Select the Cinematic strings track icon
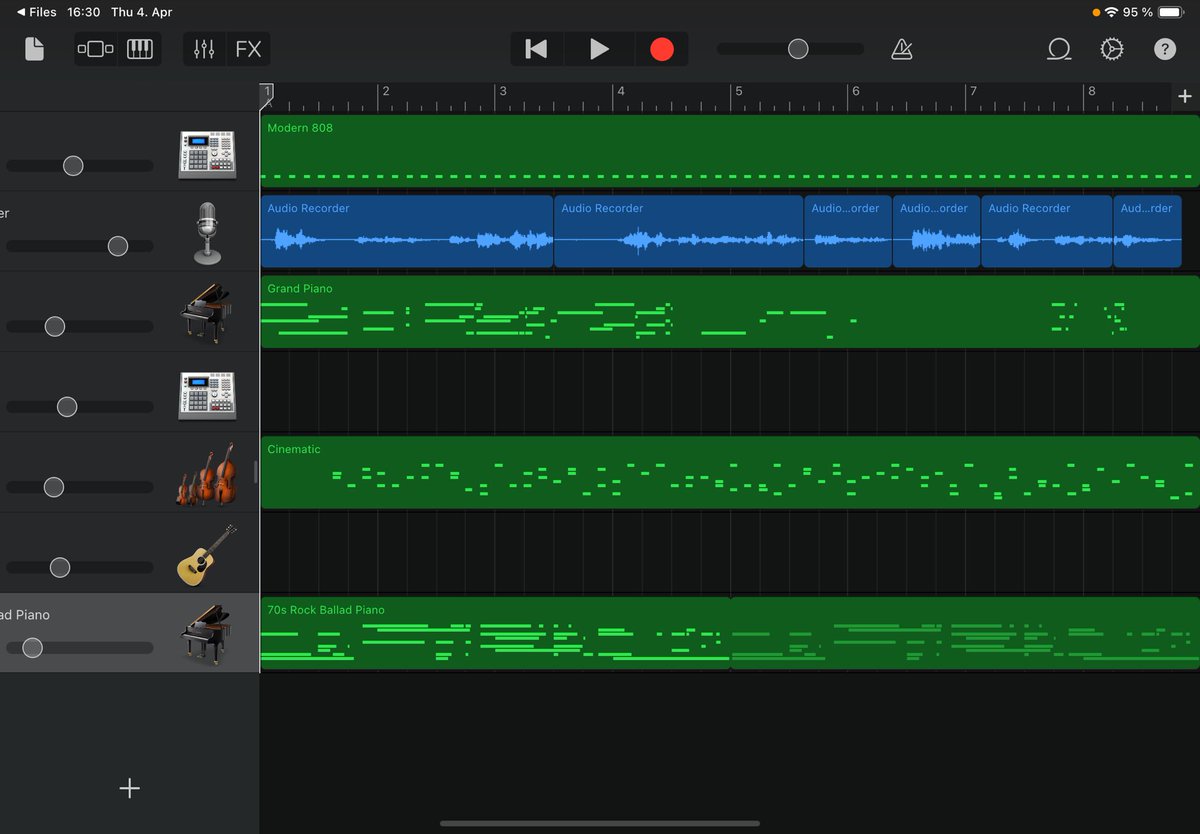This screenshot has width=1200, height=834. pos(205,474)
